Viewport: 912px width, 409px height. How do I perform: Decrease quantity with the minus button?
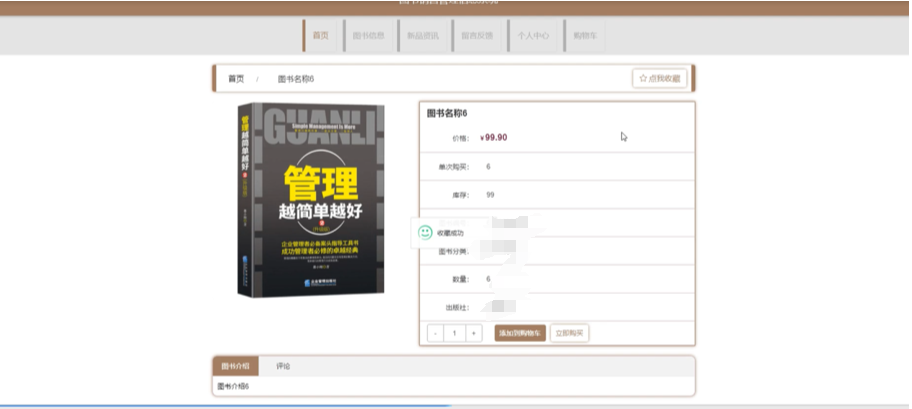tap(436, 333)
